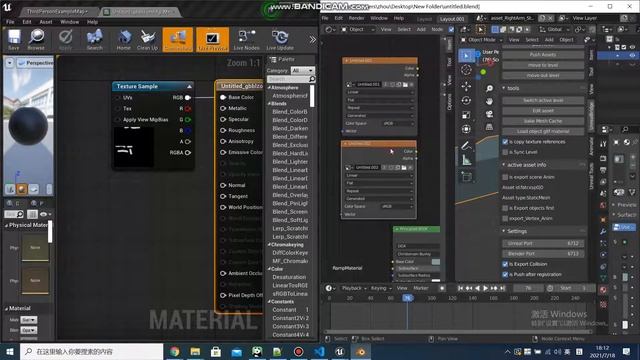
Task: Open the Object dropdown in node editor header
Action: click(x=358, y=29)
